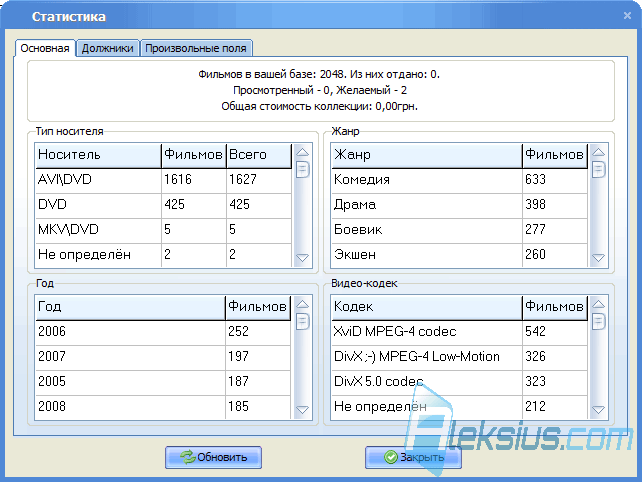
Task: Select the AVI\DVD row
Action: (164, 180)
